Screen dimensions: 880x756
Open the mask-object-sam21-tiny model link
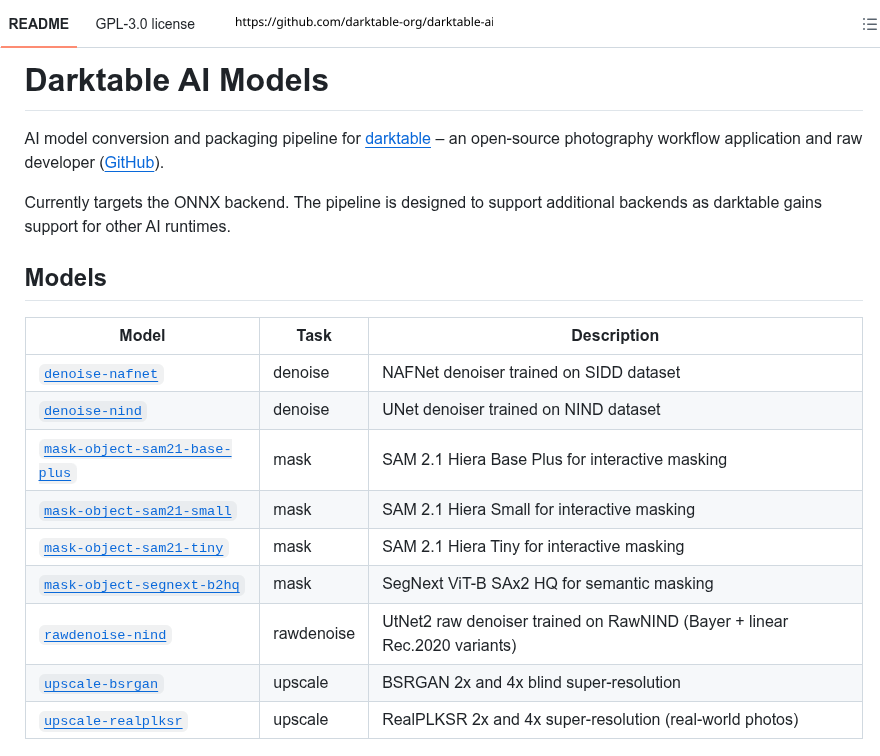(x=134, y=548)
